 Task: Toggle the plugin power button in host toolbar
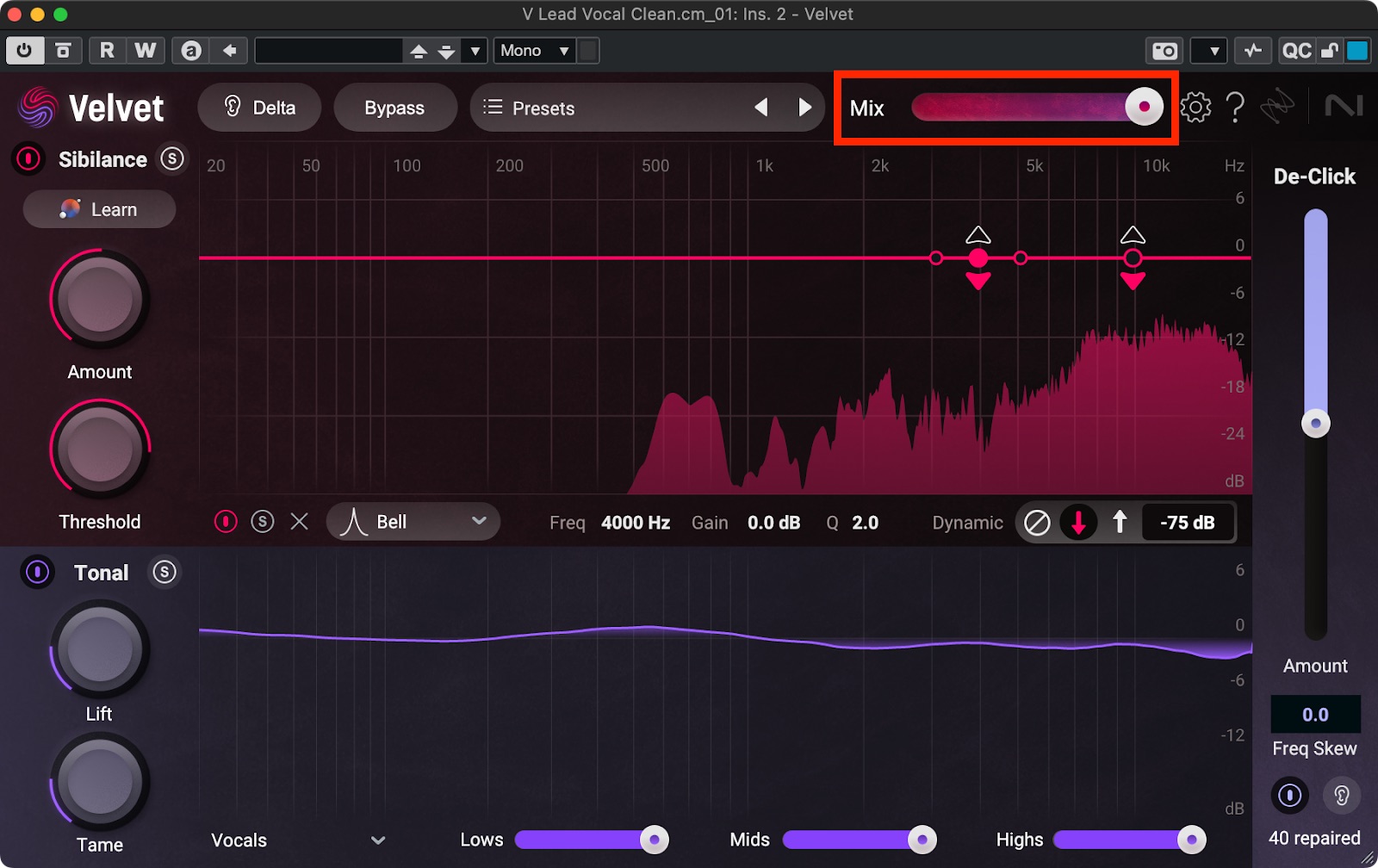tap(24, 50)
